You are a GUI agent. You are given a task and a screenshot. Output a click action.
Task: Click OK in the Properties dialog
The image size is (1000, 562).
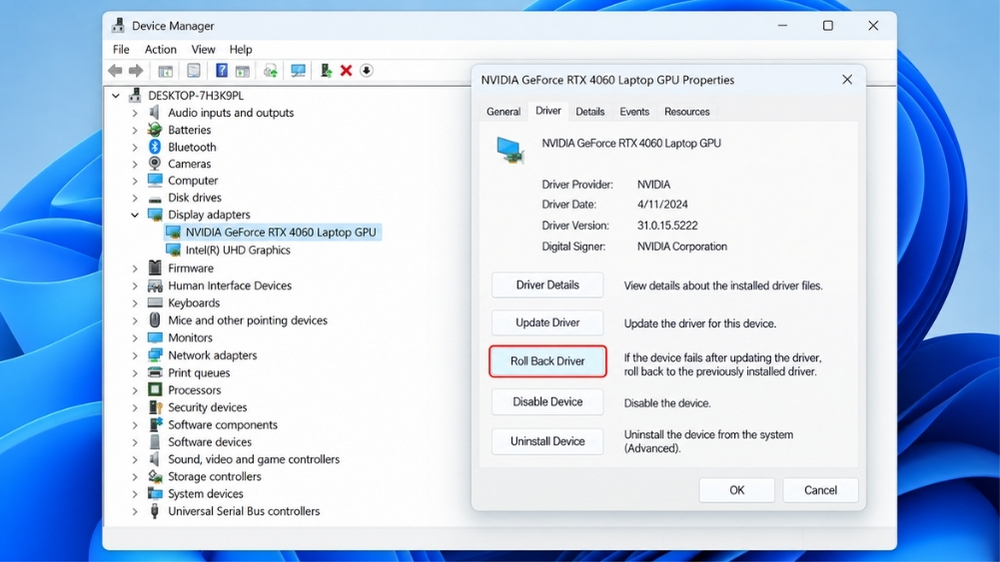pyautogui.click(x=737, y=490)
